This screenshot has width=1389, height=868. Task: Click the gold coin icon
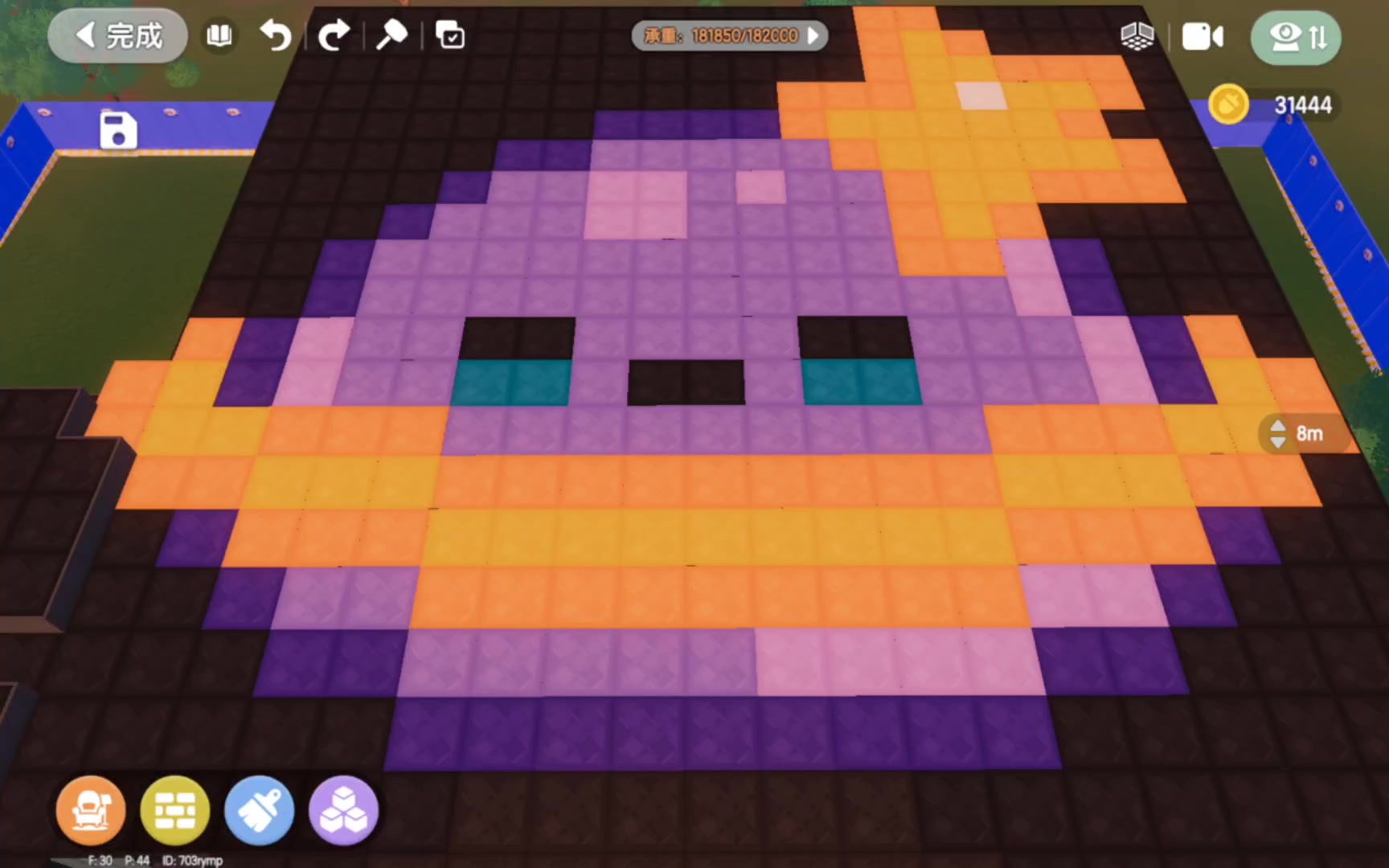[x=1228, y=104]
